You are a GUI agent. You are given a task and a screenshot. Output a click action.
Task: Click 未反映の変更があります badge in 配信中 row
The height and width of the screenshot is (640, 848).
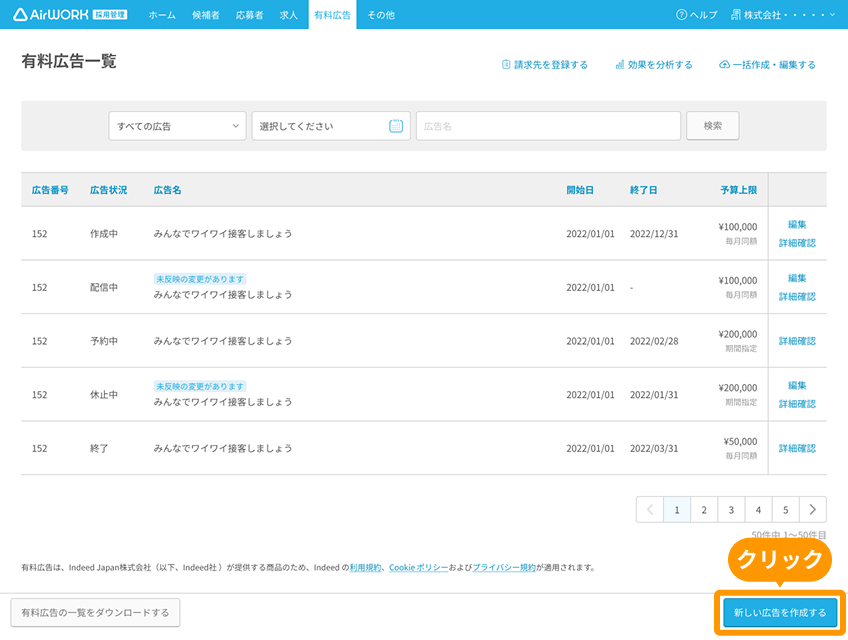pyautogui.click(x=200, y=279)
